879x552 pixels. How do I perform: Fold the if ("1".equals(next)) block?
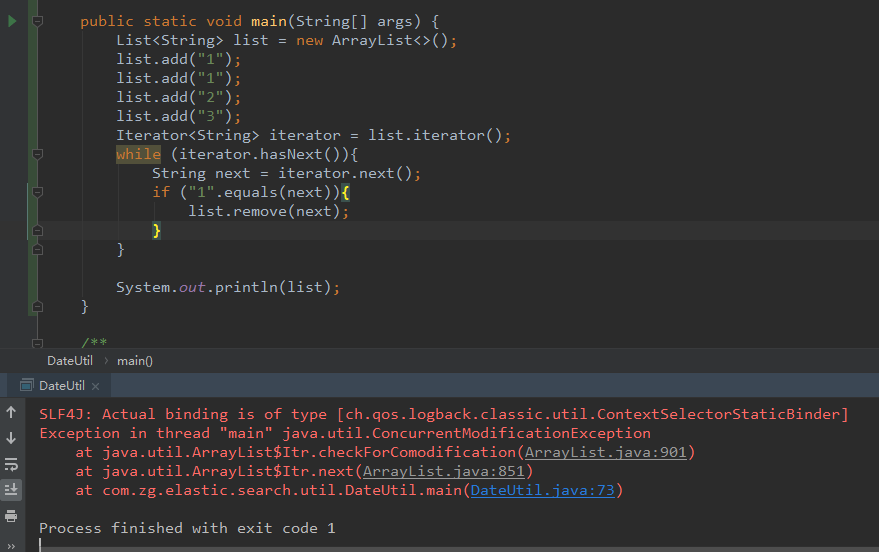37,192
